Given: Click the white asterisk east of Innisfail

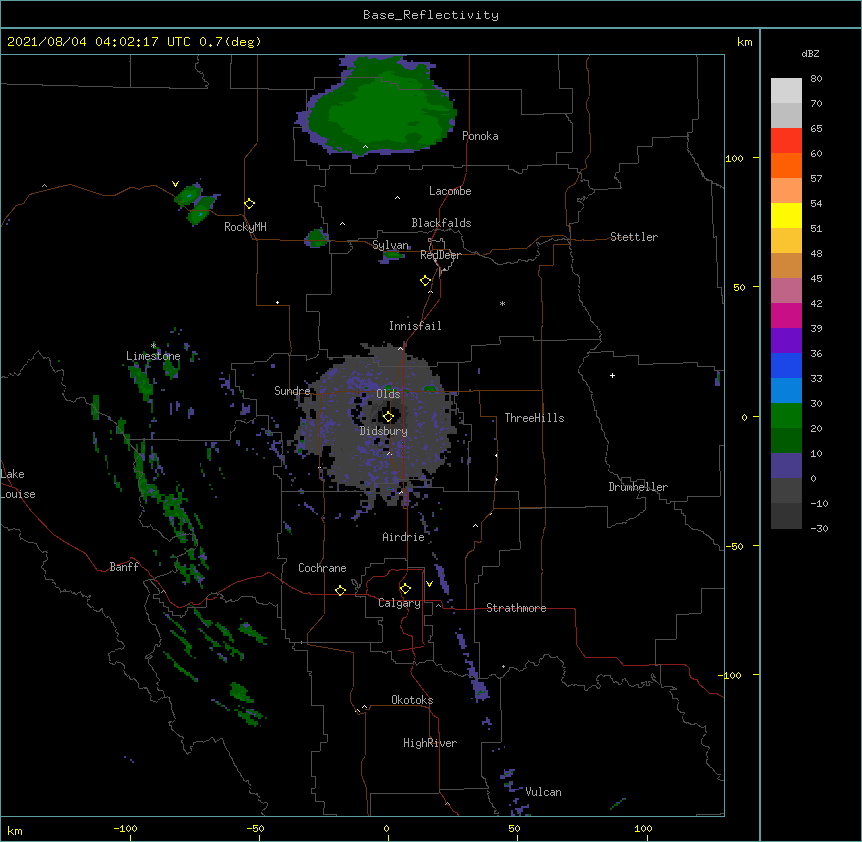Looking at the screenshot, I should pos(502,303).
